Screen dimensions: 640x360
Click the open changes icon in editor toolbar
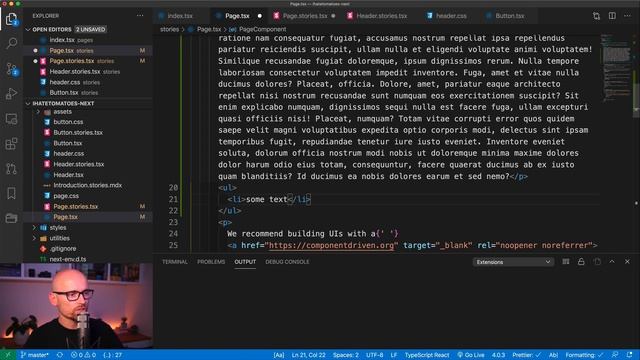[x=596, y=16]
